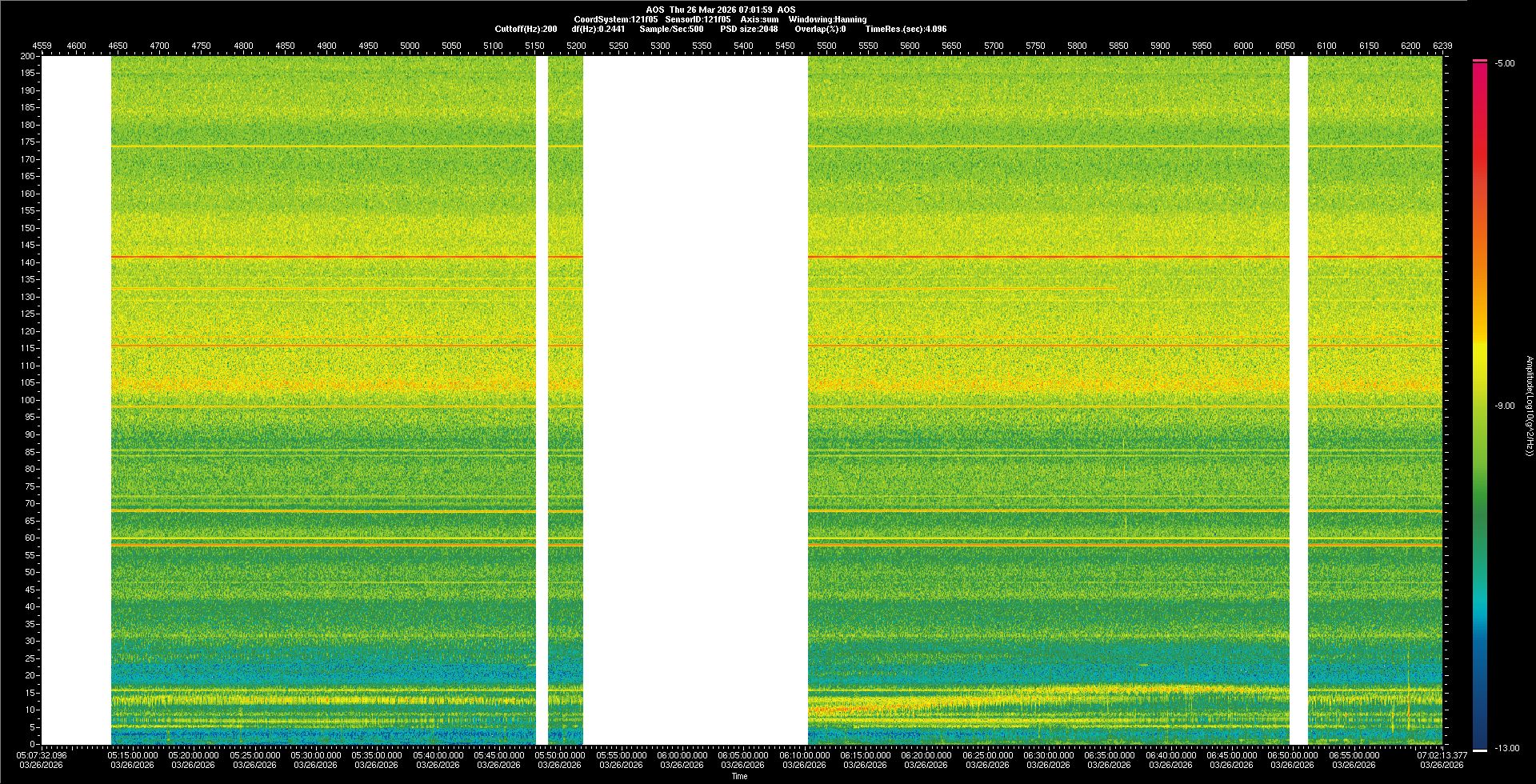Click the Cuttoff(Hz):200 header text
The width and height of the screenshot is (1536, 784).
coord(526,29)
